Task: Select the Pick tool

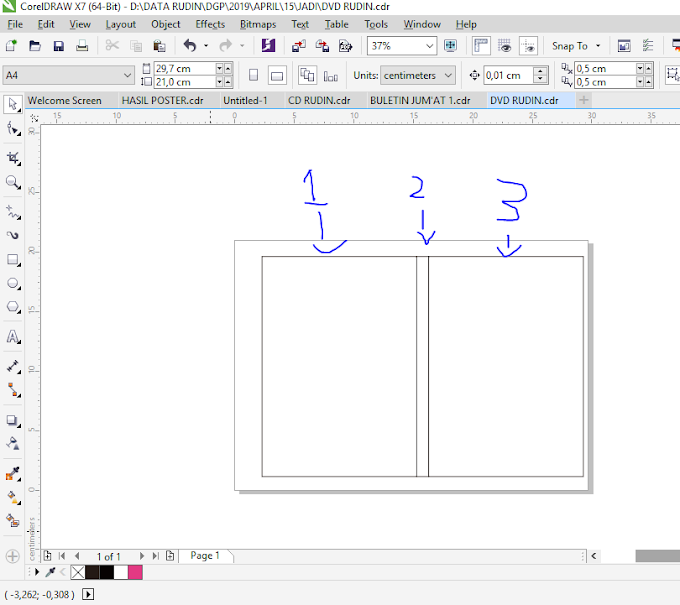Action: point(13,105)
